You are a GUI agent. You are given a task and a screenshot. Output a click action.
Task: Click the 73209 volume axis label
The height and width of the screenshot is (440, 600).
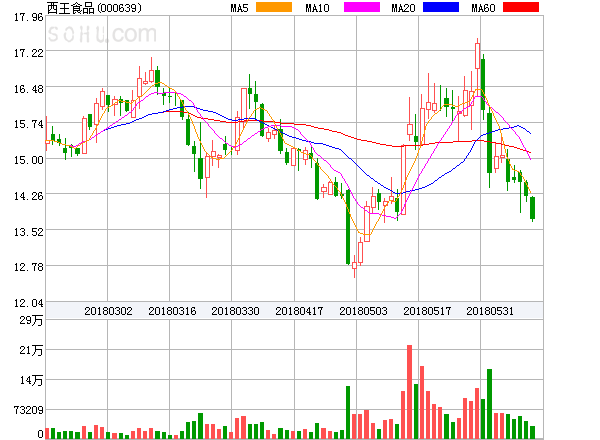pos(29,410)
